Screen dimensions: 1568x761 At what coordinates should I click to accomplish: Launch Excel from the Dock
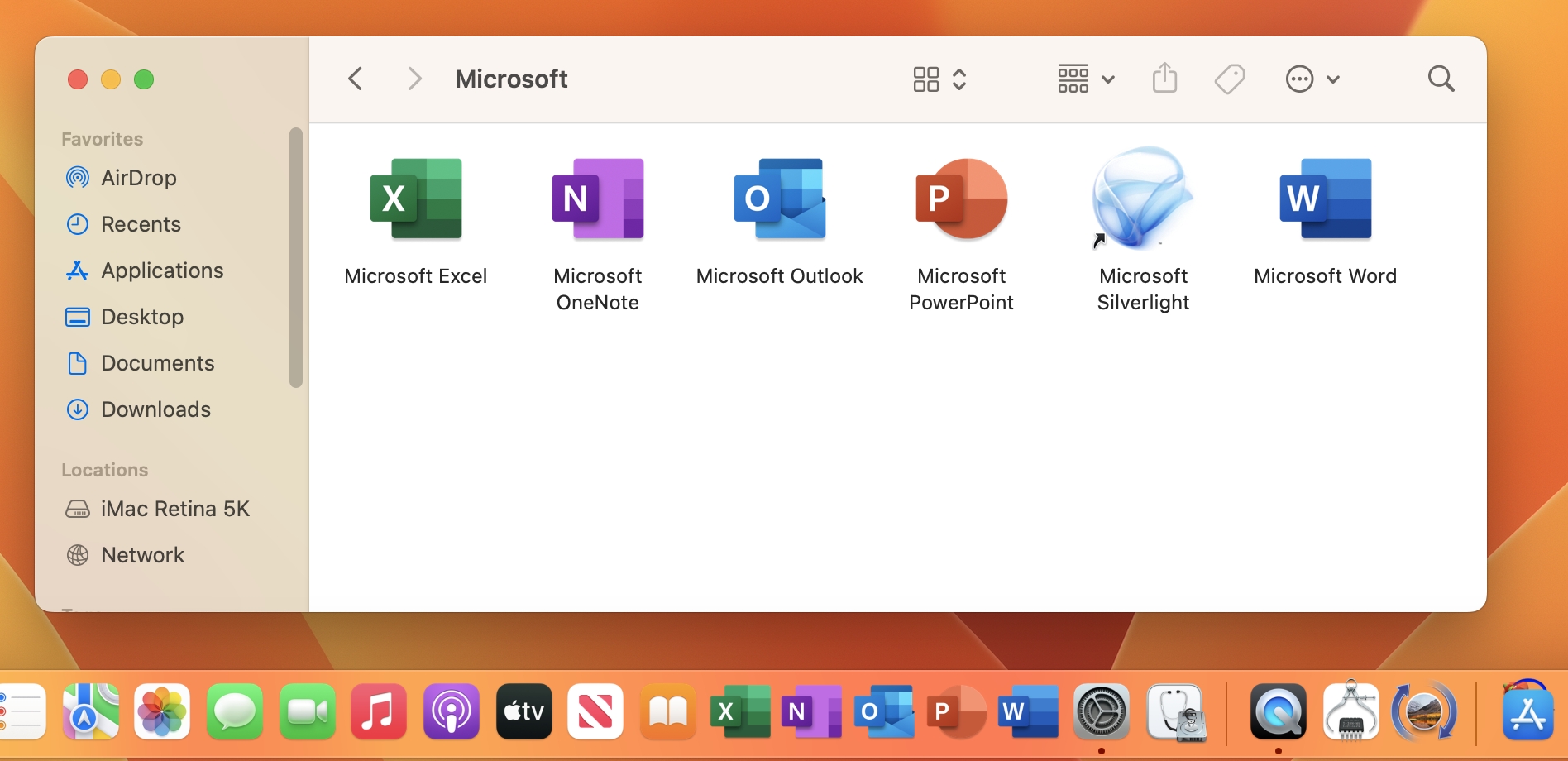pyautogui.click(x=741, y=711)
